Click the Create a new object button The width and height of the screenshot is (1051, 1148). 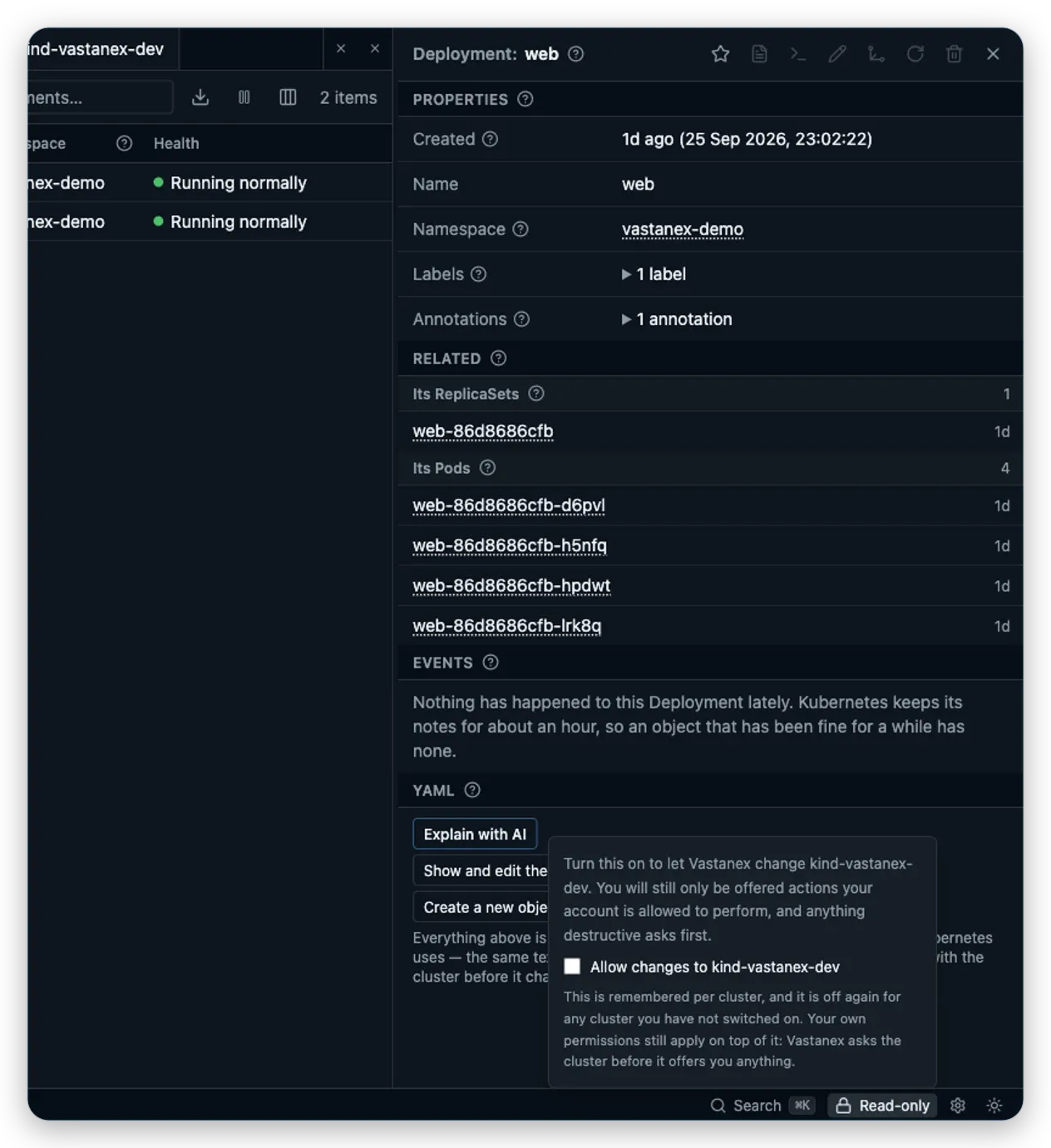(481, 907)
